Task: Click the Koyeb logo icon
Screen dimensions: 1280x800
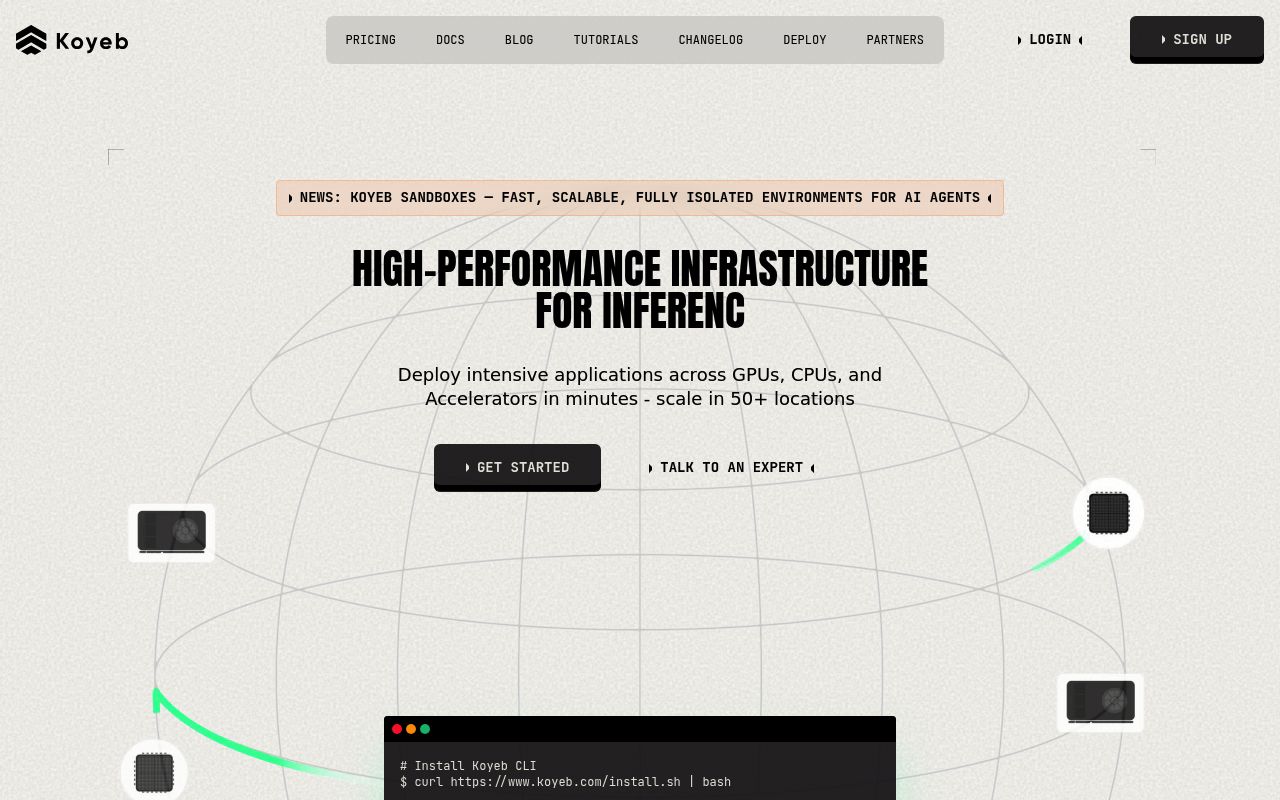Action: click(x=31, y=40)
